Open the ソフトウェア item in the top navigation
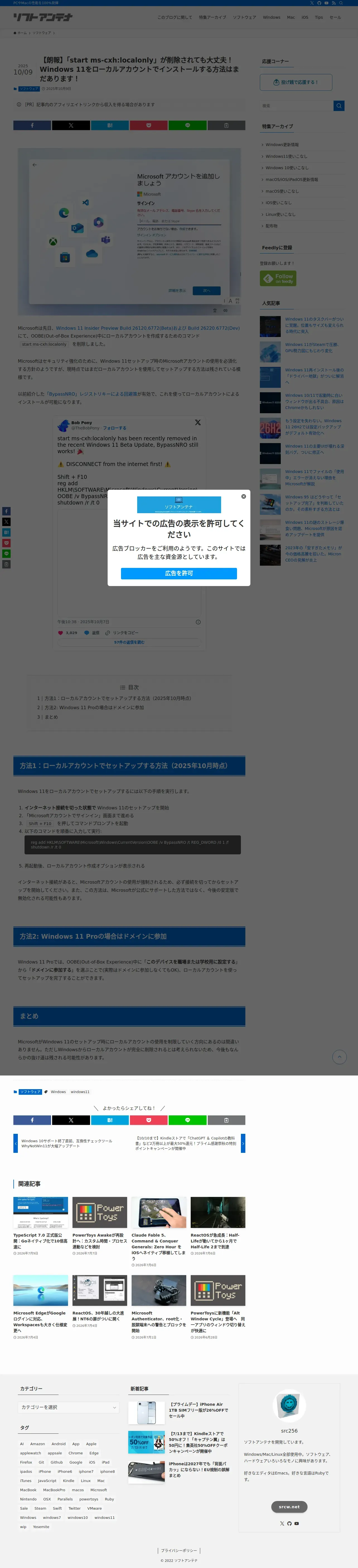Viewport: 358px width, 1568px height. click(244, 18)
